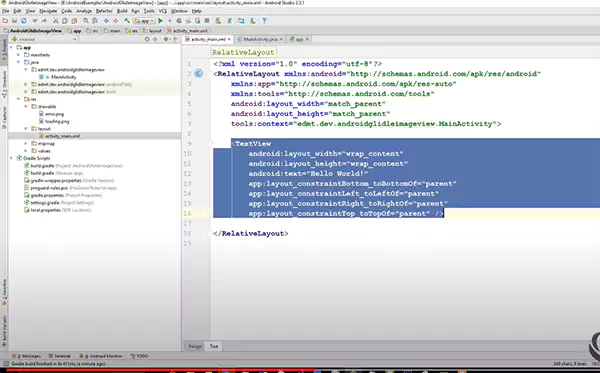Collapse the res folder arrow
This screenshot has width=600, height=373.
coord(18,99)
